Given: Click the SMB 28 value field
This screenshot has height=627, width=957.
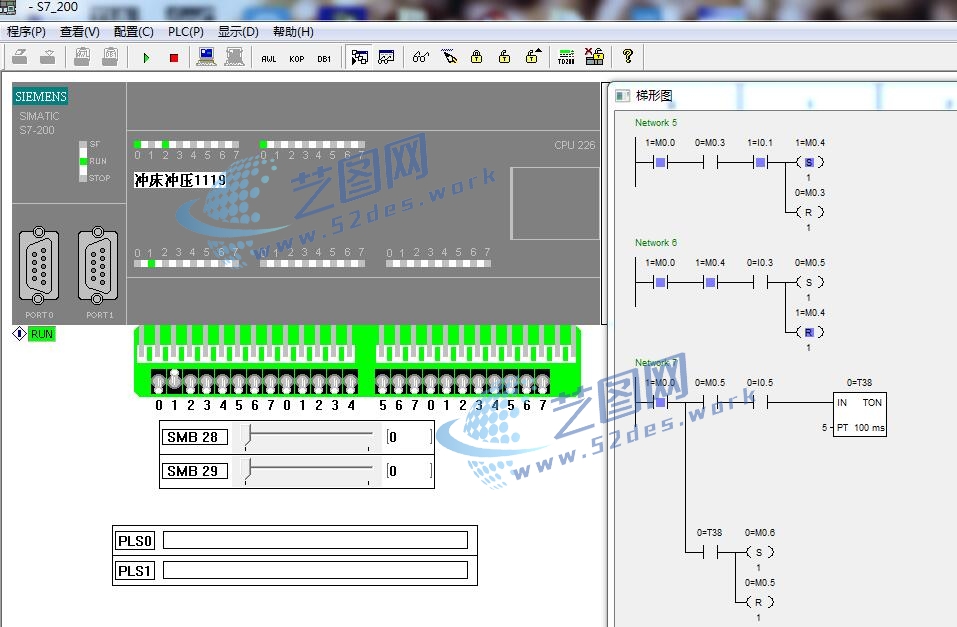Looking at the screenshot, I should click(409, 437).
